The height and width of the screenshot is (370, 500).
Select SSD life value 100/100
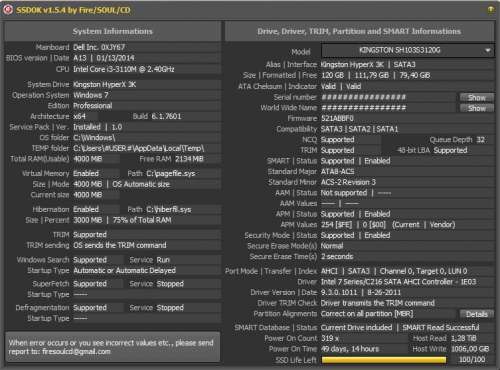coord(472,360)
